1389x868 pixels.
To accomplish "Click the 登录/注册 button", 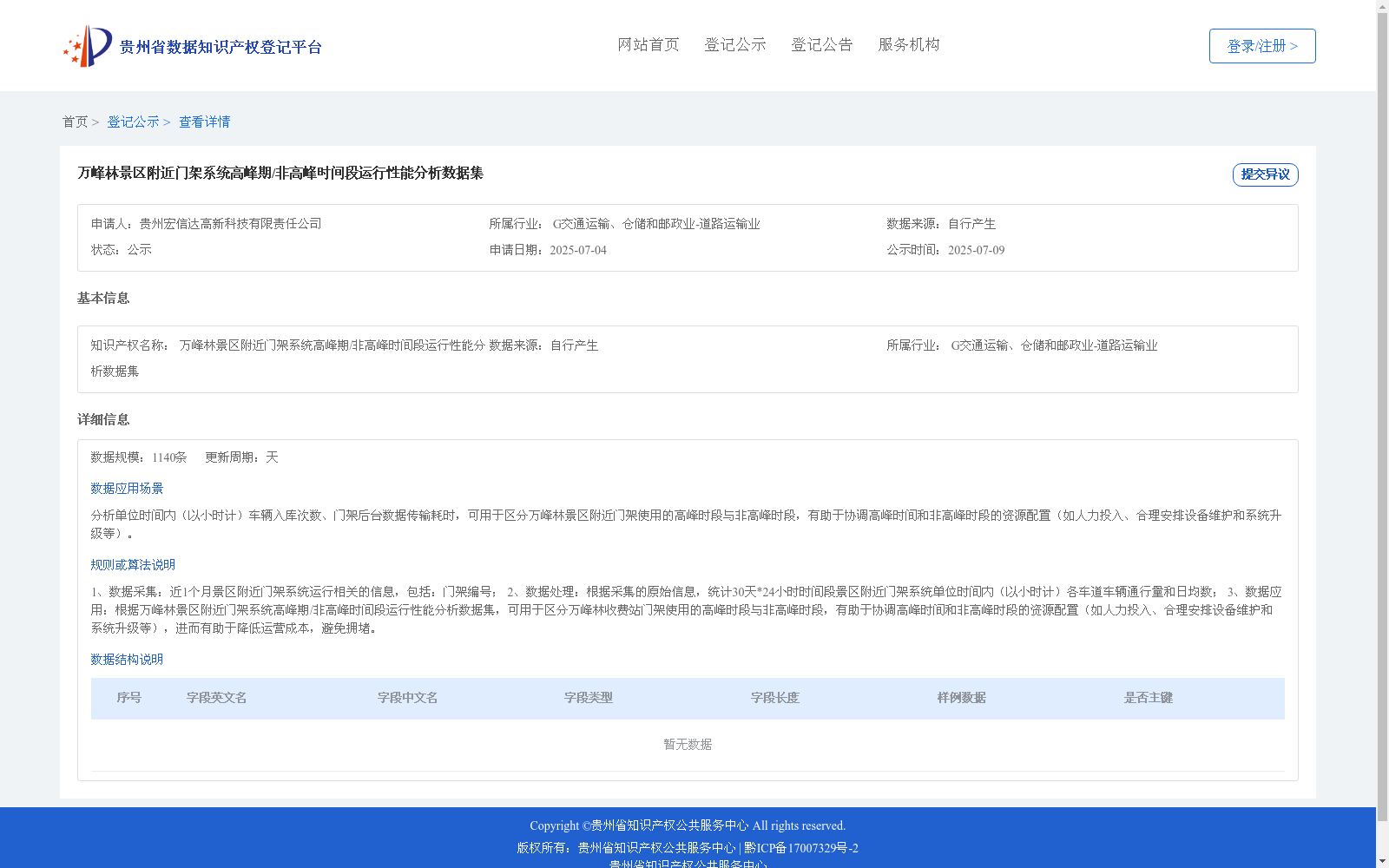I will click(x=1262, y=46).
